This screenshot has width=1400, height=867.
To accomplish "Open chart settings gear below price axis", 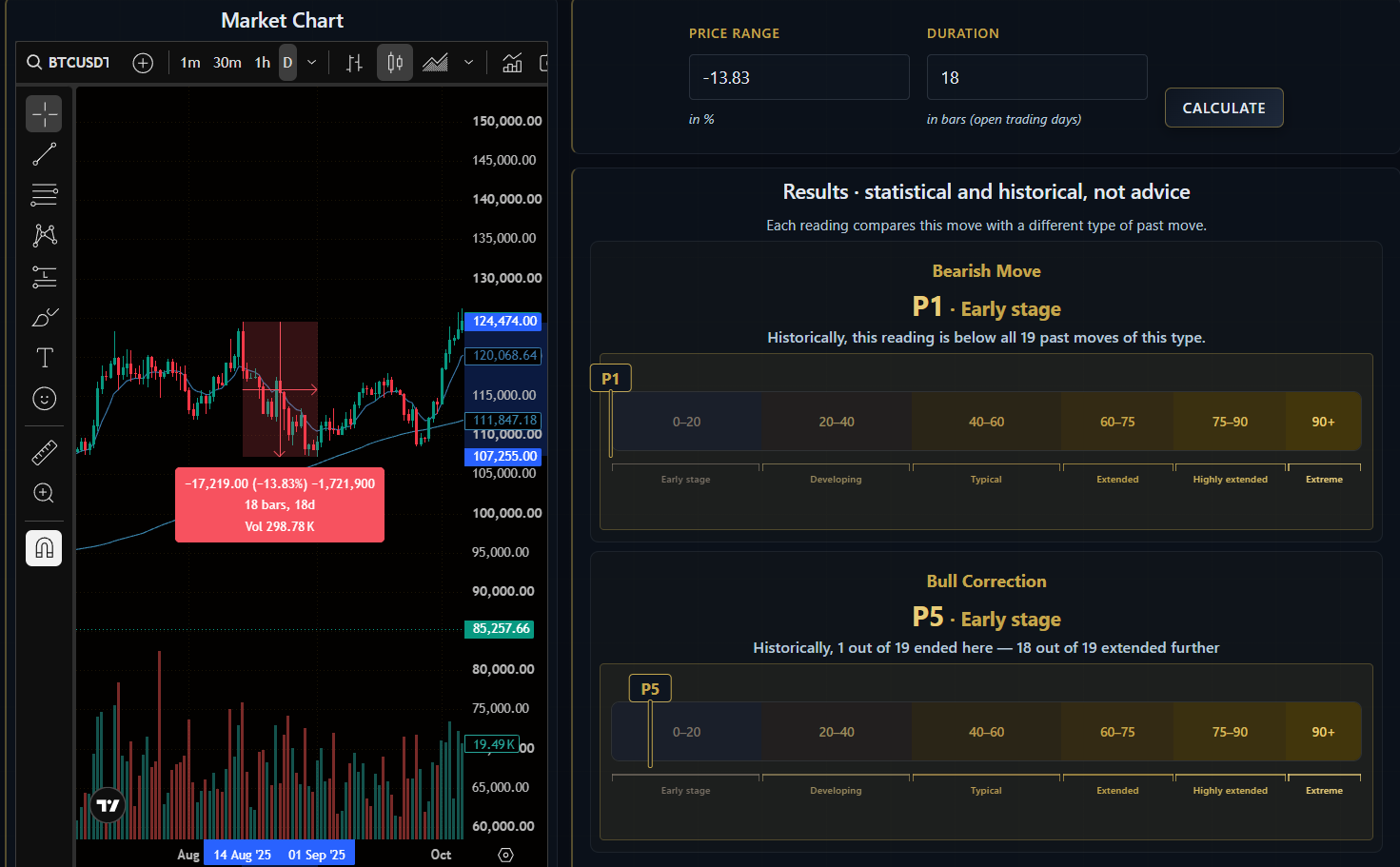I will [x=506, y=855].
